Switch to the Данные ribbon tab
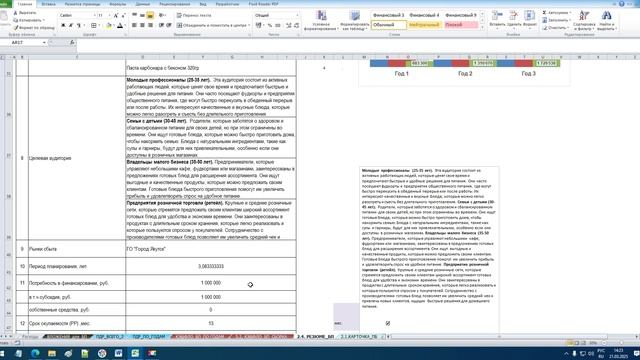The height and width of the screenshot is (360, 640). click(142, 4)
